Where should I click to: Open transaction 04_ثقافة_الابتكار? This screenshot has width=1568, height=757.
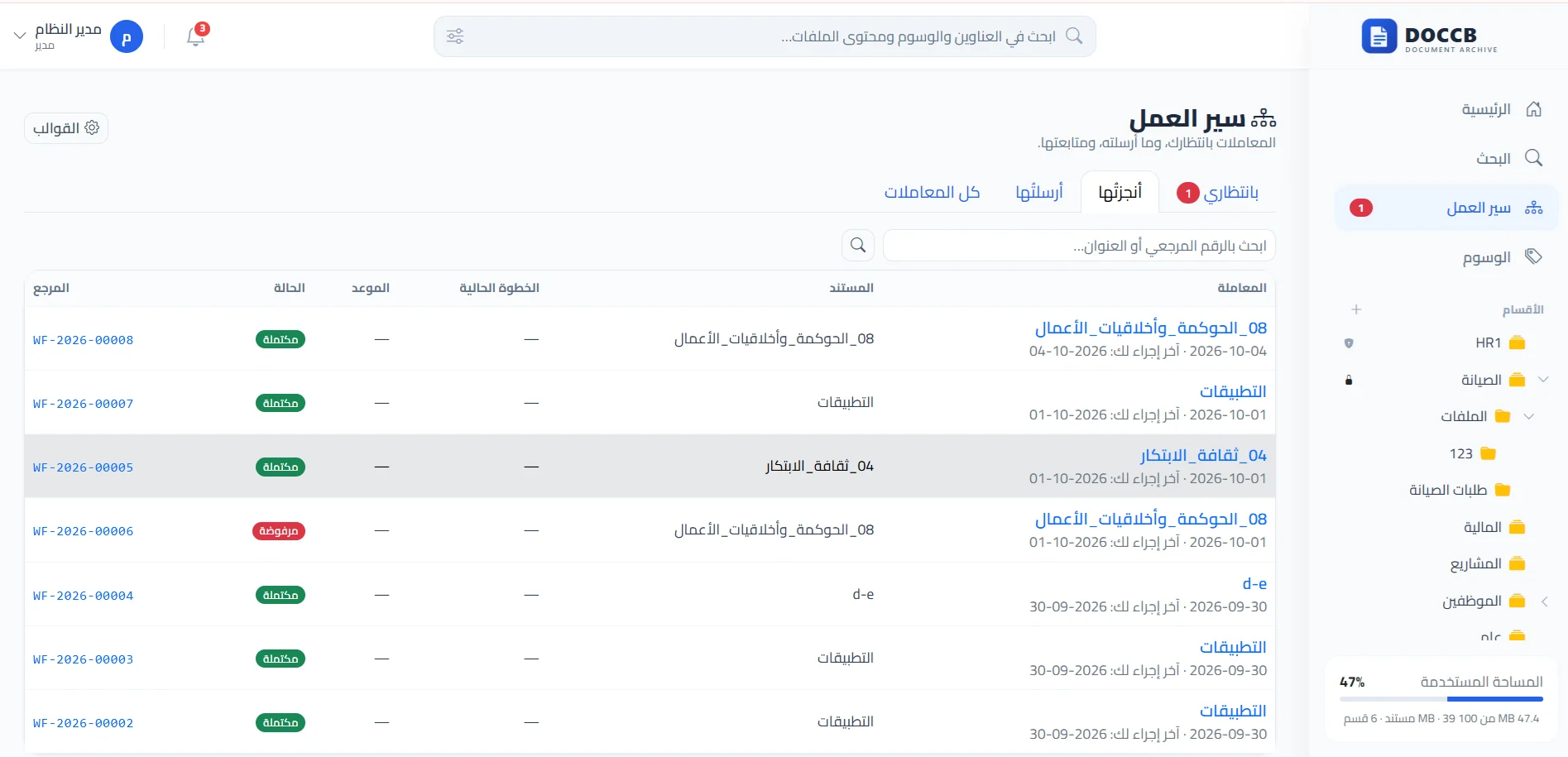[x=1203, y=455]
